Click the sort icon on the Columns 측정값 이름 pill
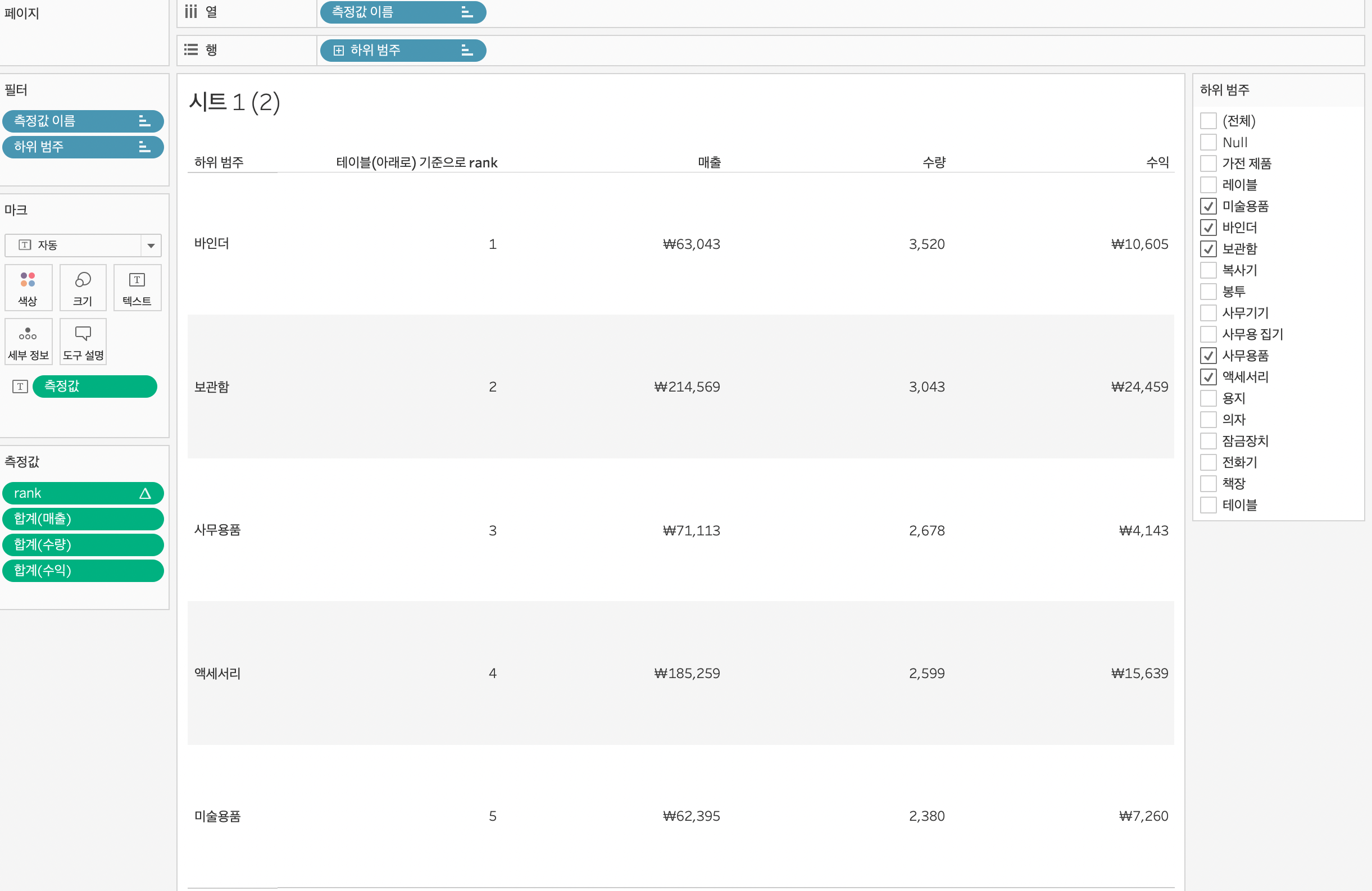The width and height of the screenshot is (1372, 891). click(x=467, y=12)
